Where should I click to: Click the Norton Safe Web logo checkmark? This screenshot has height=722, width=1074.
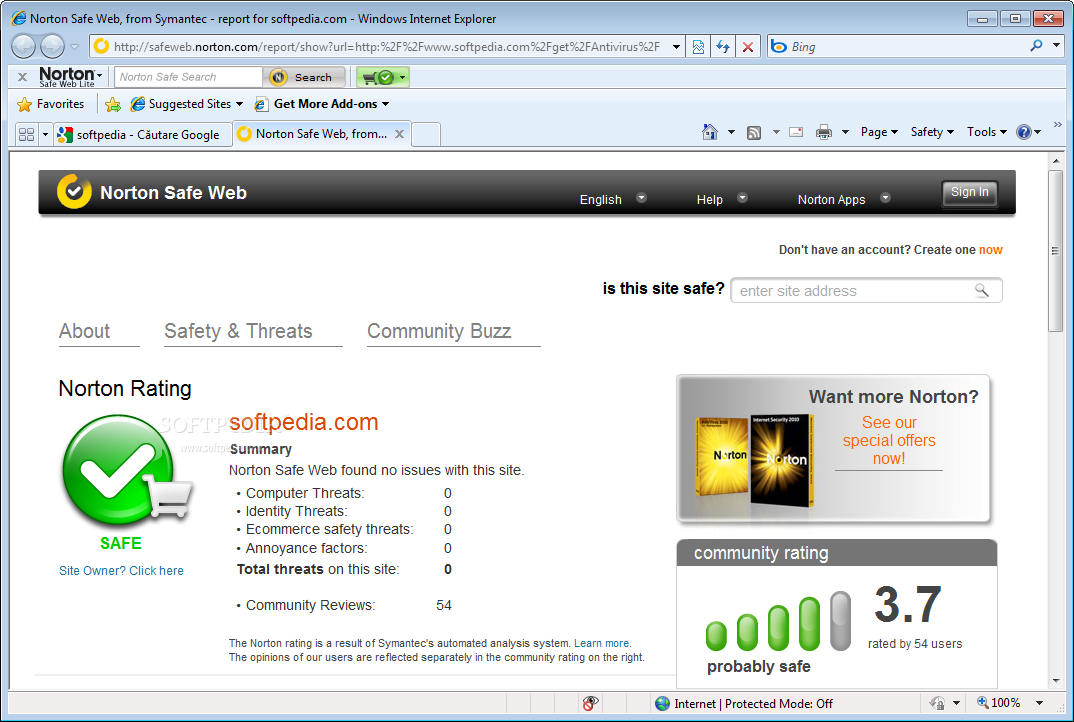click(74, 191)
